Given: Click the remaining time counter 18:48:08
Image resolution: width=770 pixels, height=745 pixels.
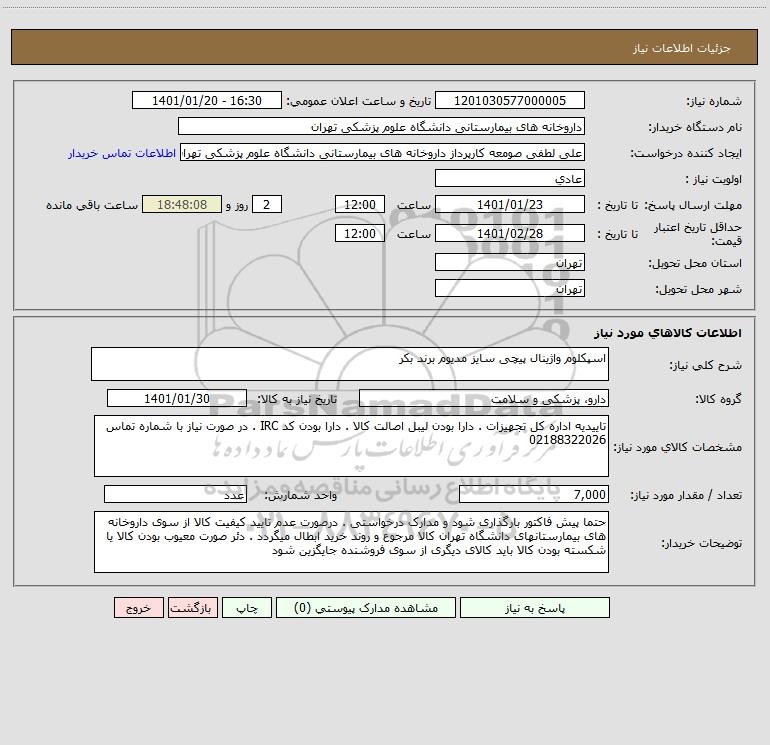Looking at the screenshot, I should point(182,204).
